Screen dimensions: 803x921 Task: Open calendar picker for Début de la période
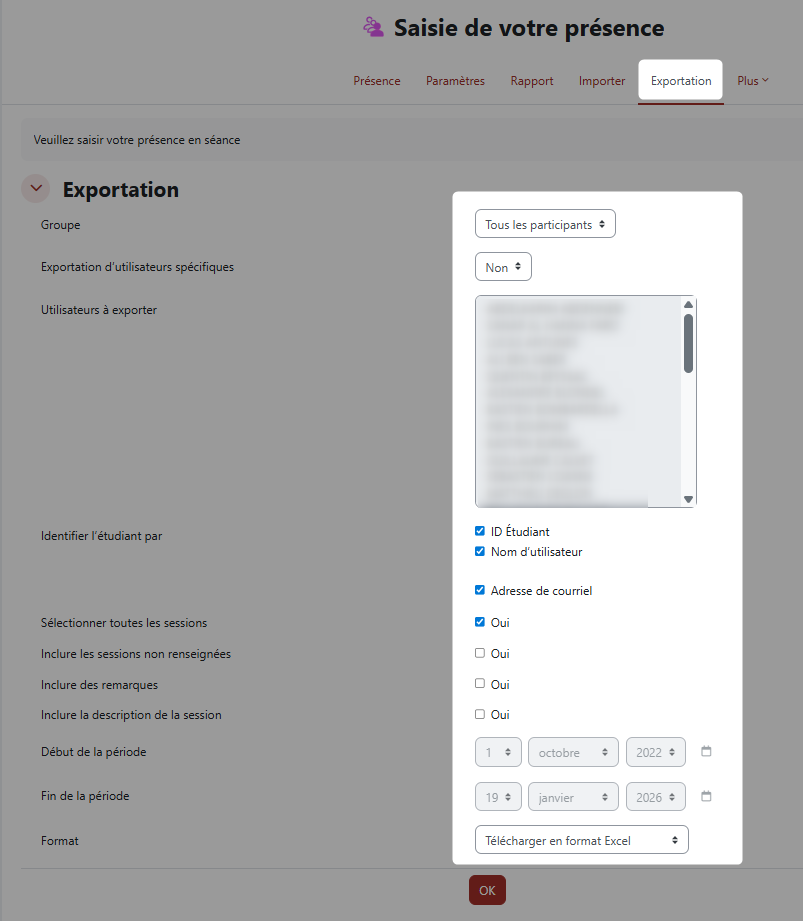706,751
